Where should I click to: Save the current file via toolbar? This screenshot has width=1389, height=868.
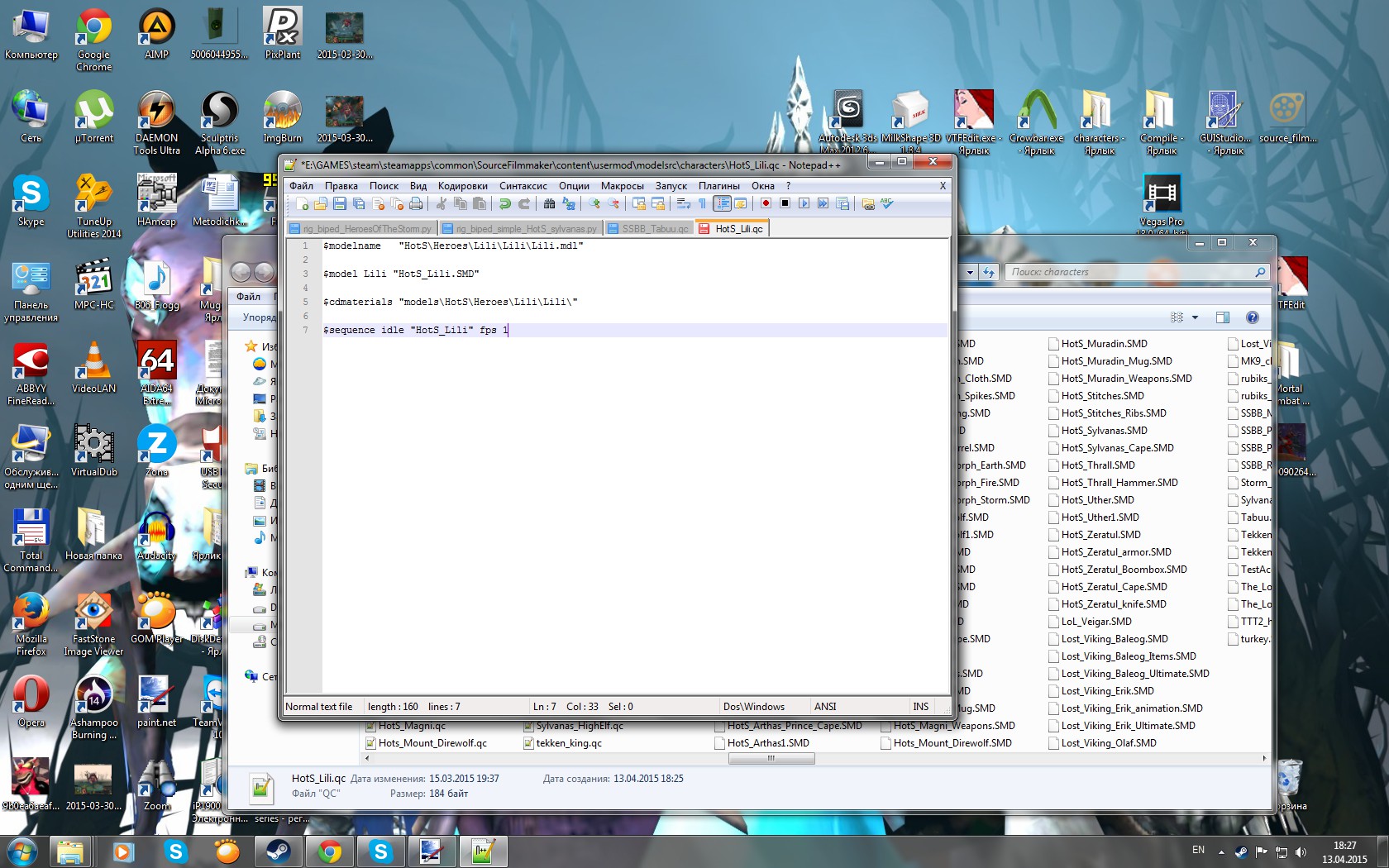[340, 203]
